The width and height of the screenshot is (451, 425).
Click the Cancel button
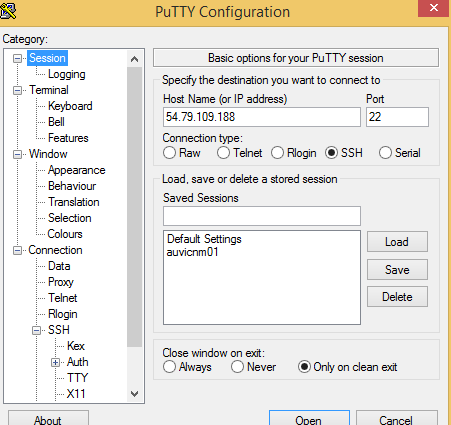tap(396, 418)
